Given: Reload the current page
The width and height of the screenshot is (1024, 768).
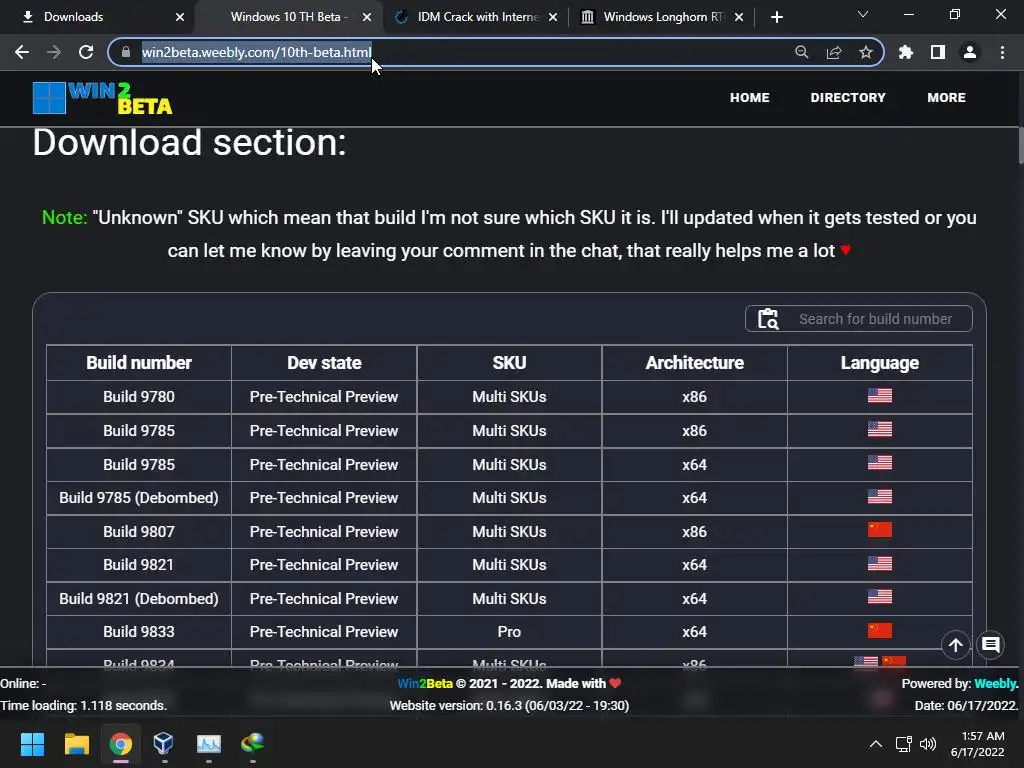Looking at the screenshot, I should coord(86,52).
